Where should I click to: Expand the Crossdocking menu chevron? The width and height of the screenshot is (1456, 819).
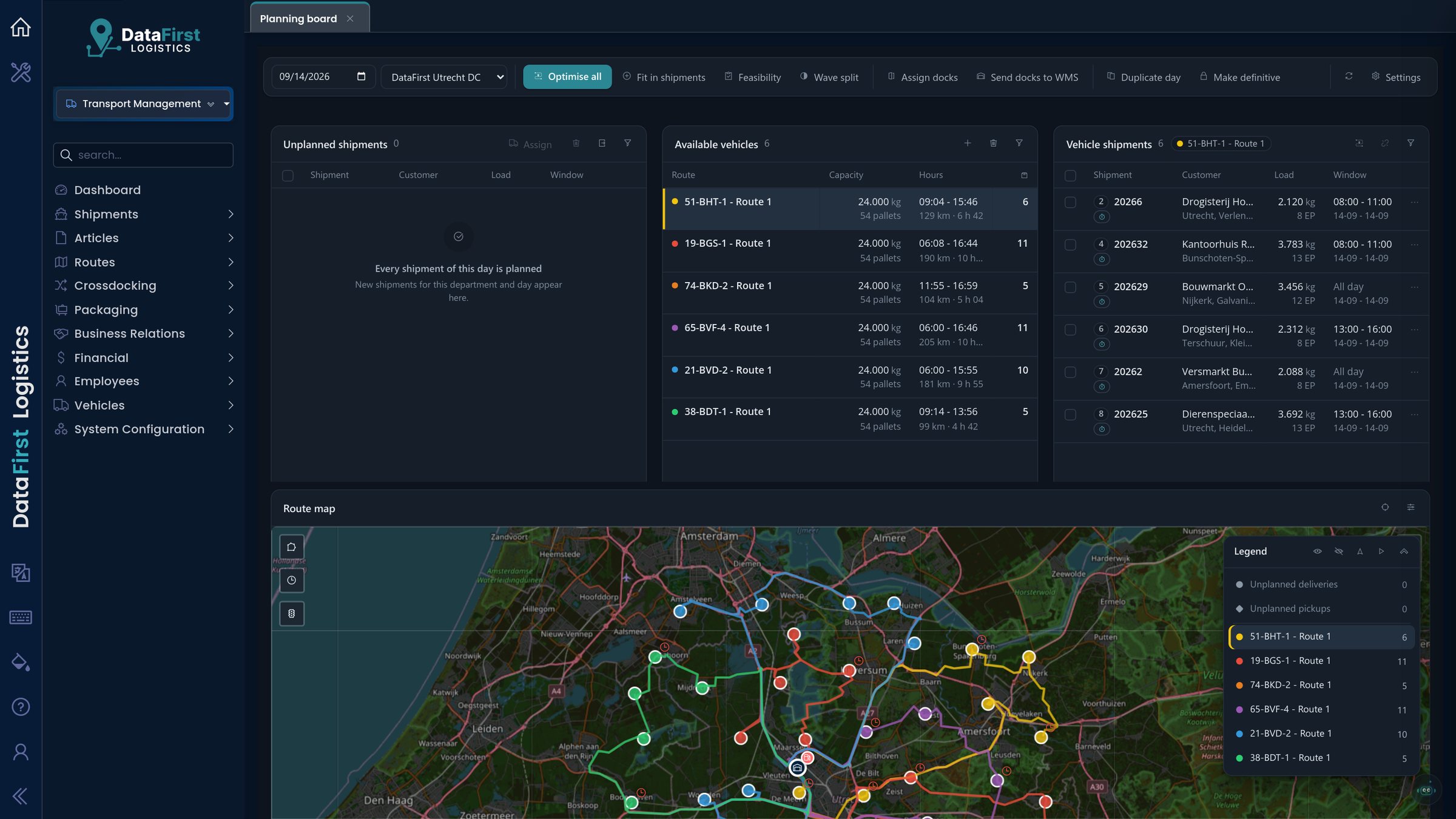(231, 286)
